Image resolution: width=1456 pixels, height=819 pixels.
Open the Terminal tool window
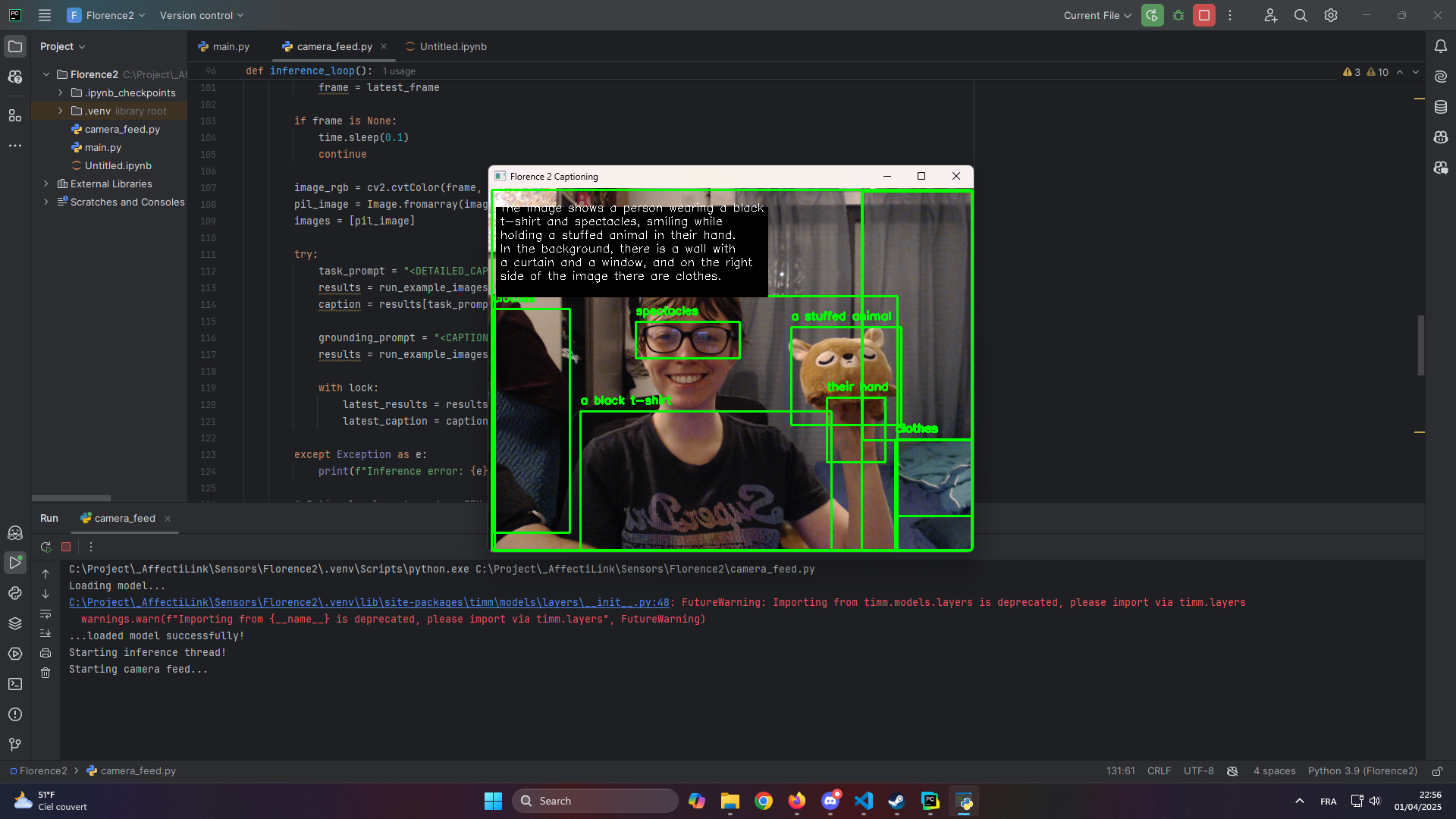pos(15,684)
